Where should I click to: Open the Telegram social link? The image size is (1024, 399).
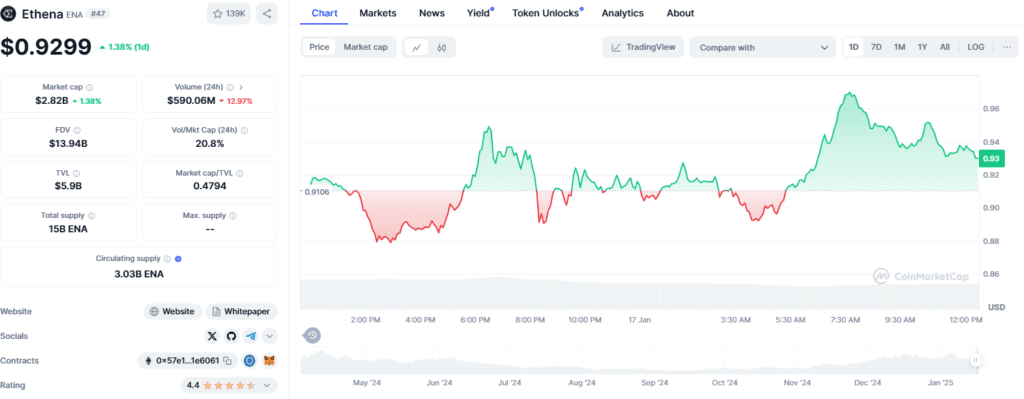[x=251, y=336]
